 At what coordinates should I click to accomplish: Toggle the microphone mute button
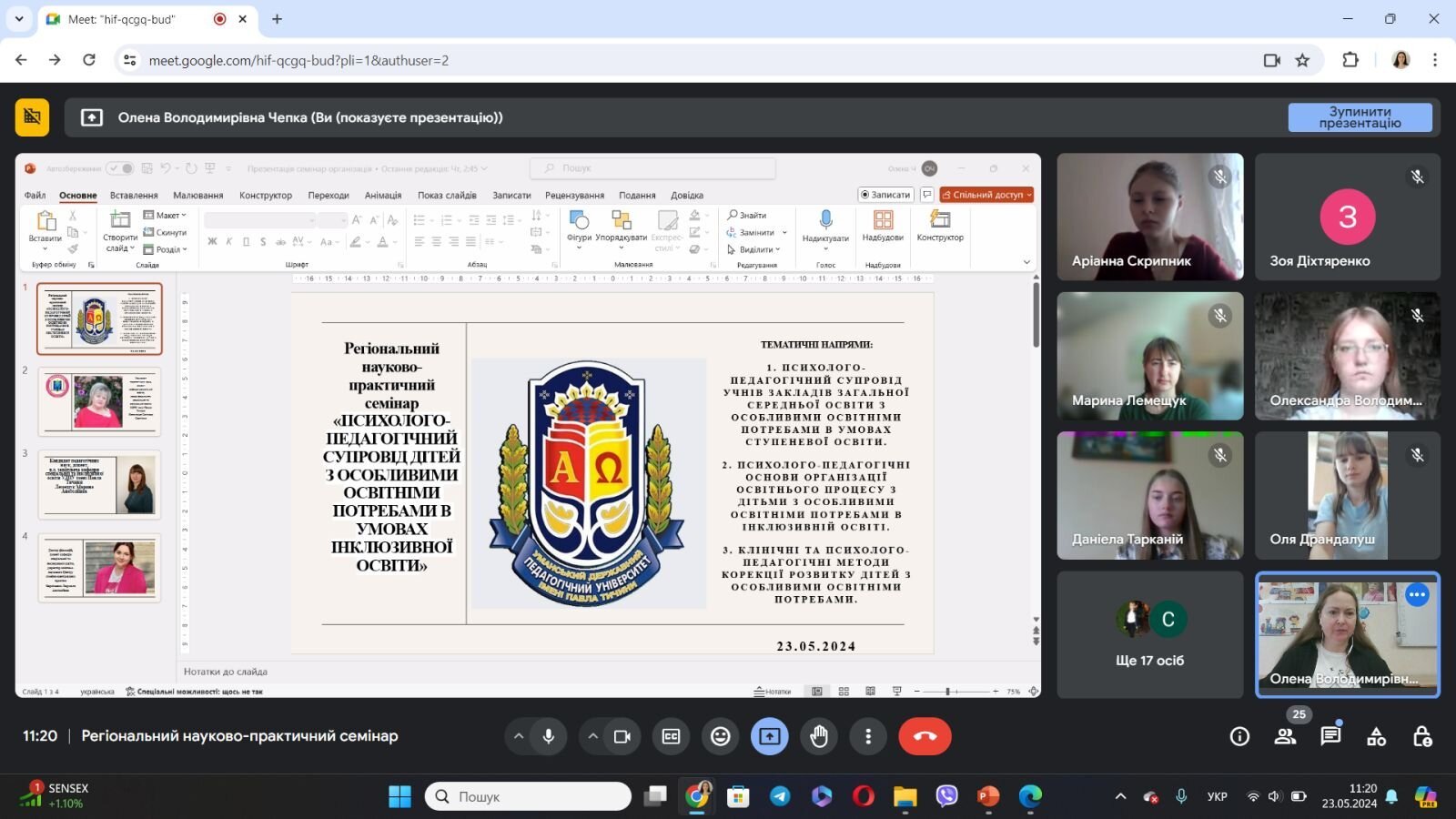click(x=549, y=736)
